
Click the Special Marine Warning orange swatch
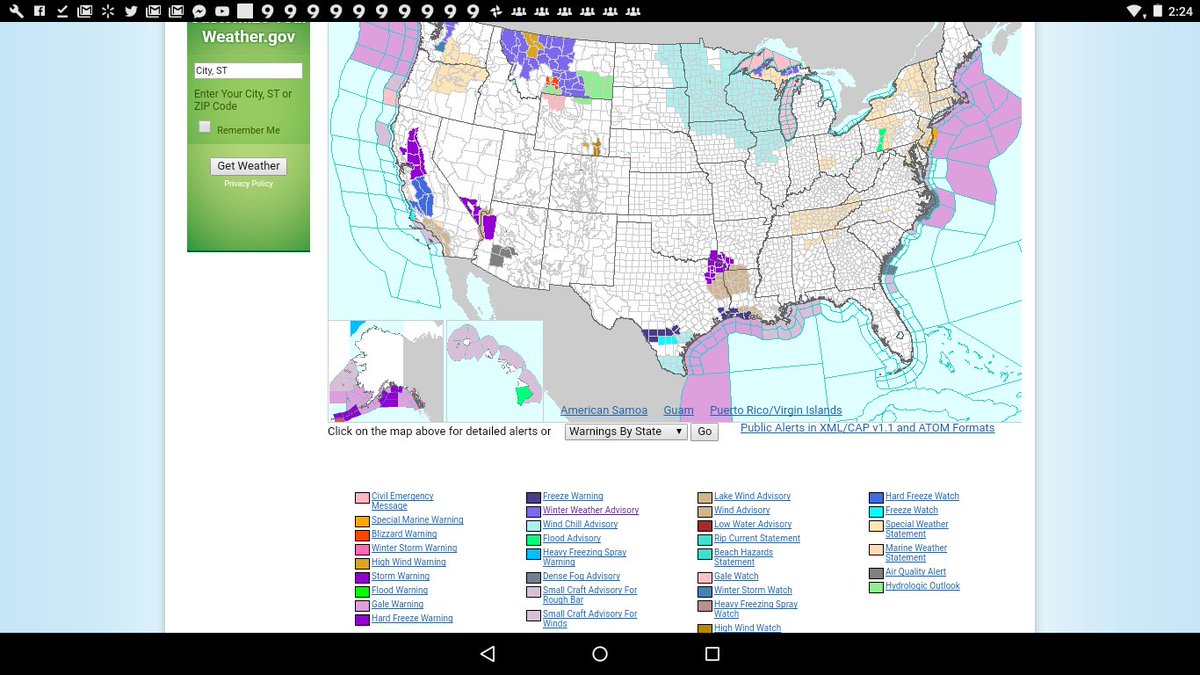[x=362, y=522]
